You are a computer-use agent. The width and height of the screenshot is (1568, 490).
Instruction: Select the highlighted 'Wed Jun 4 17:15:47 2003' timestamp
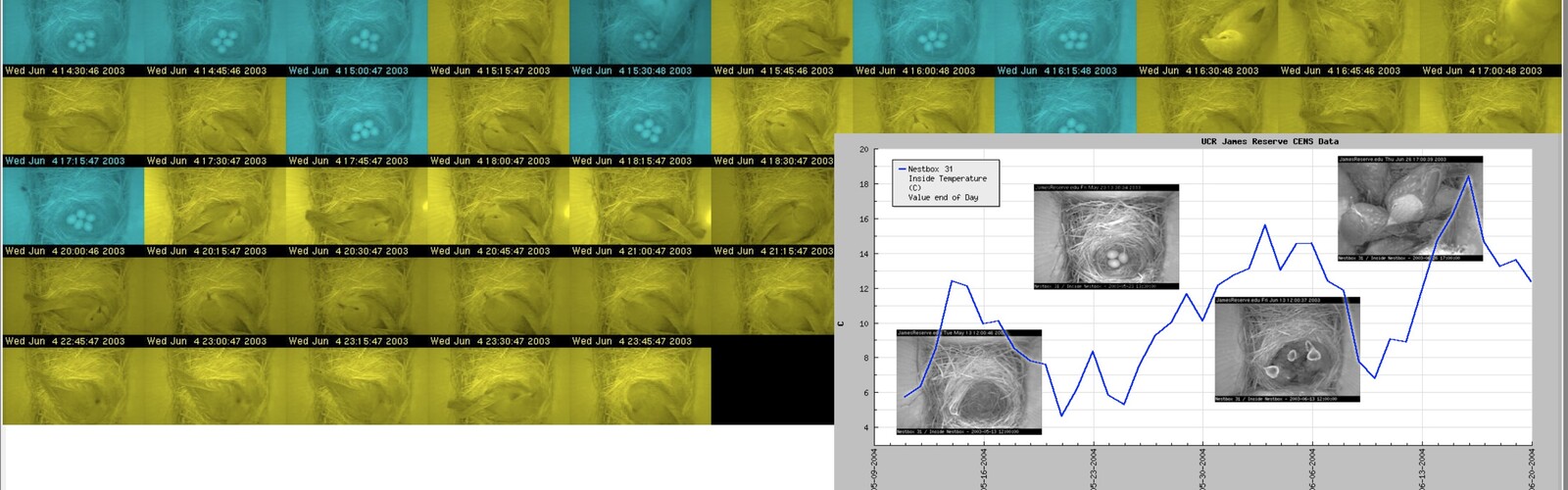click(x=65, y=161)
